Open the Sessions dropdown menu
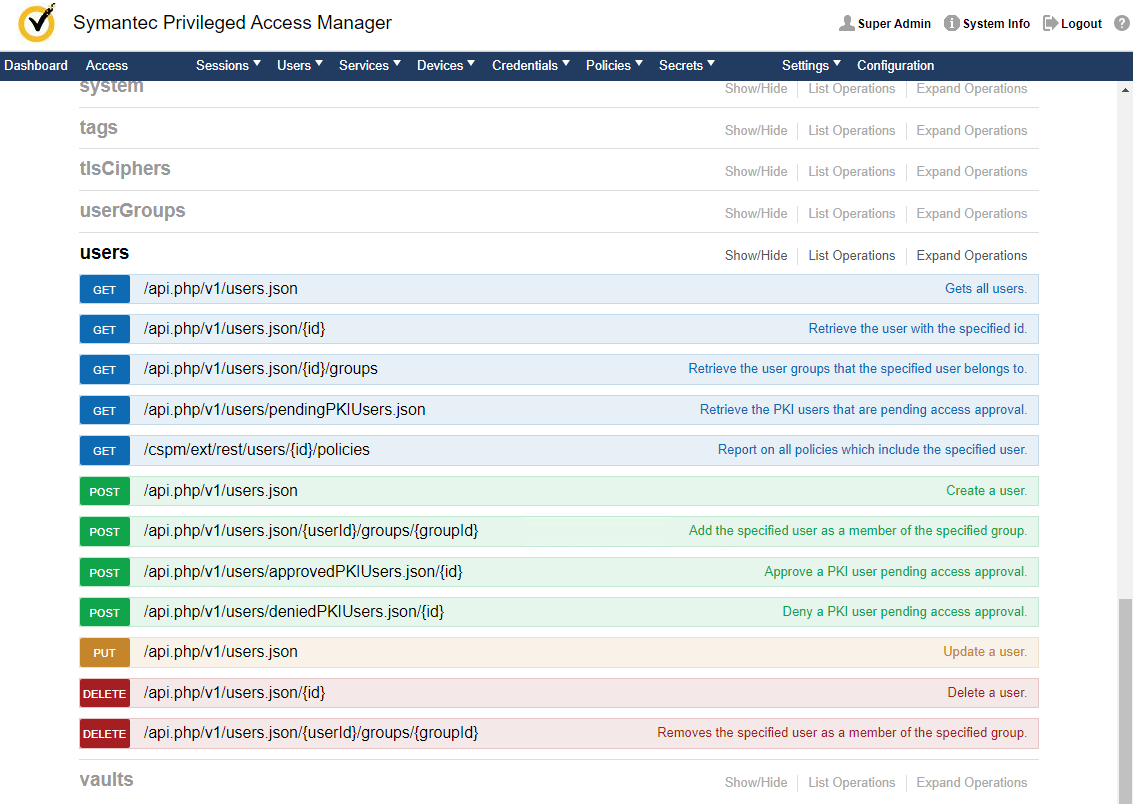Screen dimensions: 1133x804 point(228,65)
